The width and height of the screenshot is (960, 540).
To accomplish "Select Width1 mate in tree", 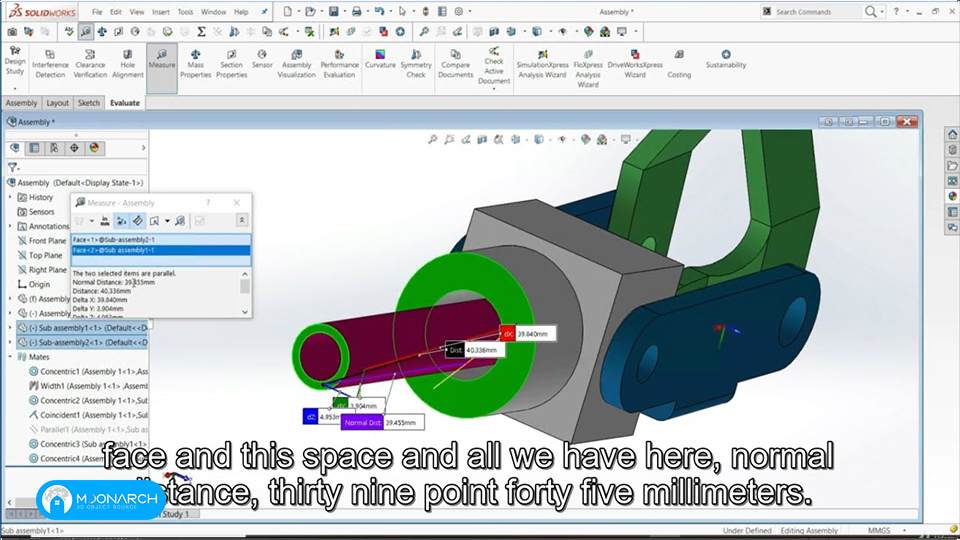I will tap(88, 386).
